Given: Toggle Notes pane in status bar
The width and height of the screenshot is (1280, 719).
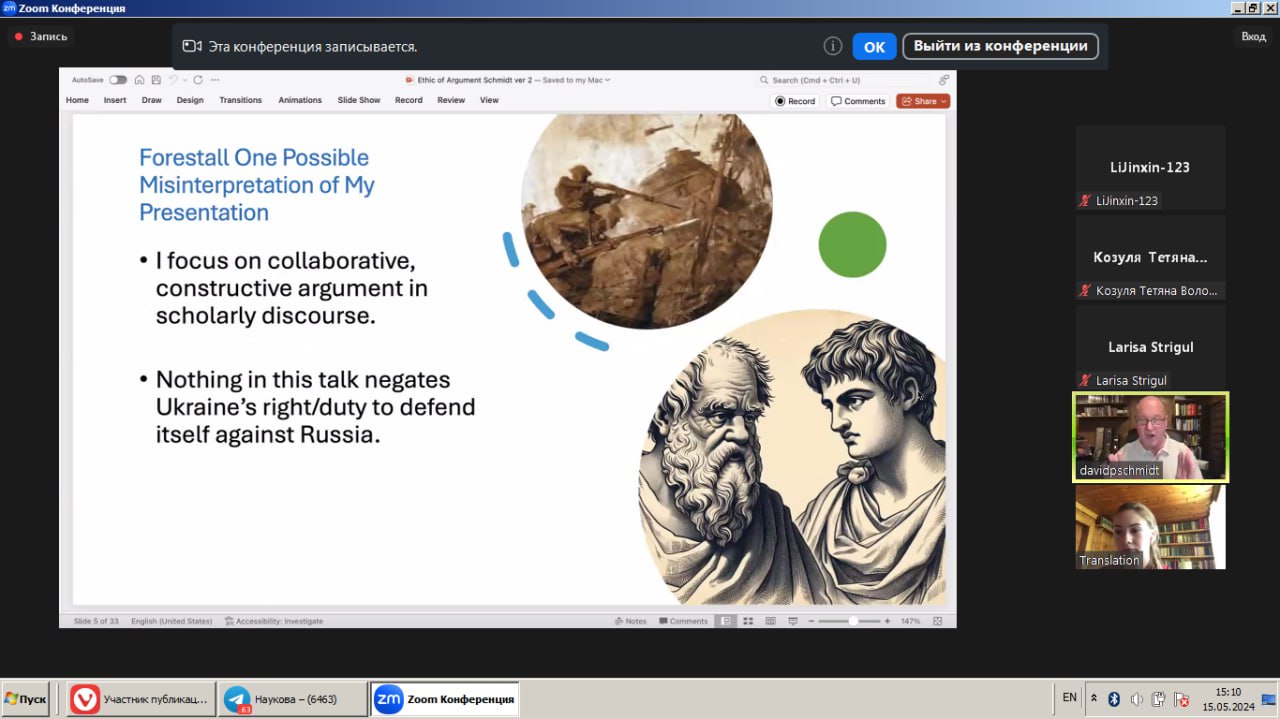Looking at the screenshot, I should (631, 621).
